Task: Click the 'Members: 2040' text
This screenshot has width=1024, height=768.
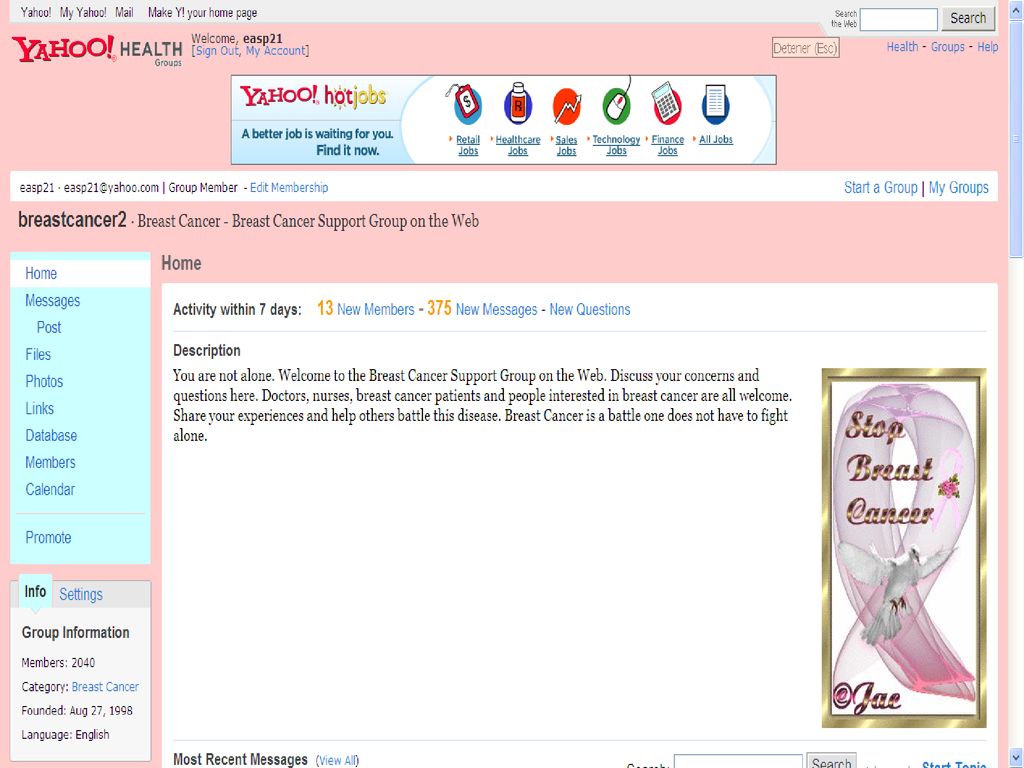Action: pyautogui.click(x=58, y=663)
